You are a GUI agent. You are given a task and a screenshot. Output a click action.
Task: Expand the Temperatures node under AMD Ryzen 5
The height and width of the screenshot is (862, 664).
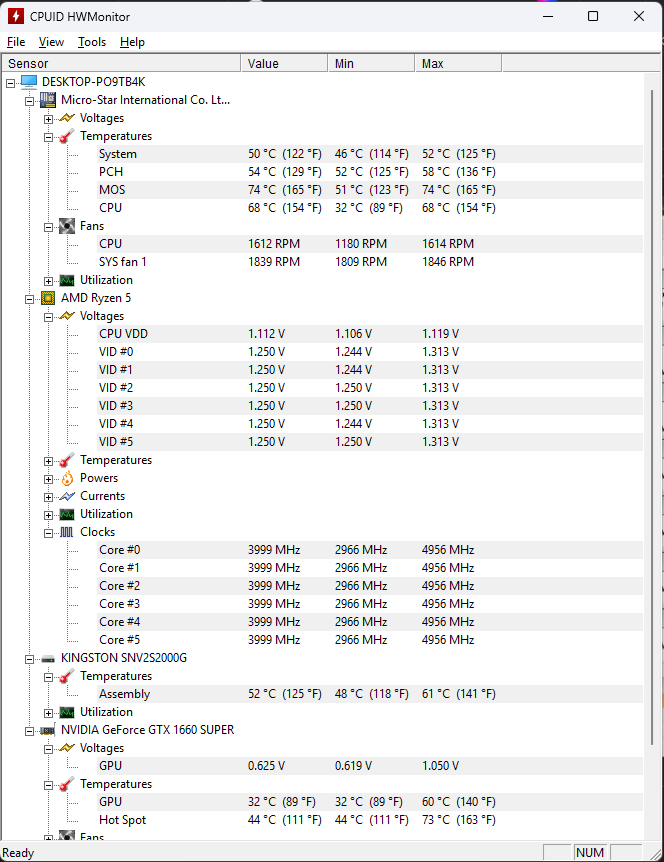point(48,460)
